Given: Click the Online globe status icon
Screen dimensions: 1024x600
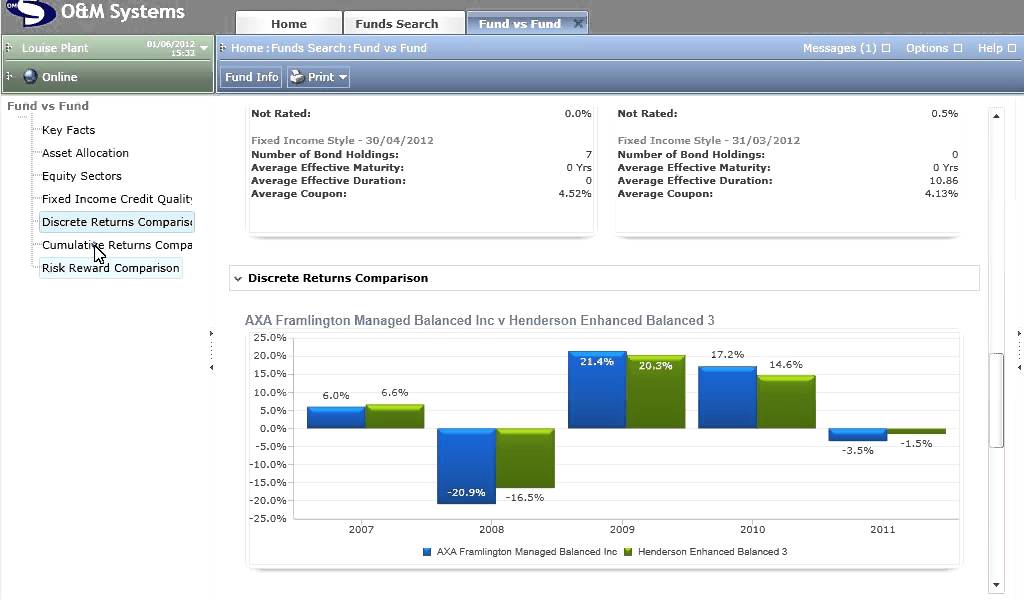Looking at the screenshot, I should pos(30,76).
